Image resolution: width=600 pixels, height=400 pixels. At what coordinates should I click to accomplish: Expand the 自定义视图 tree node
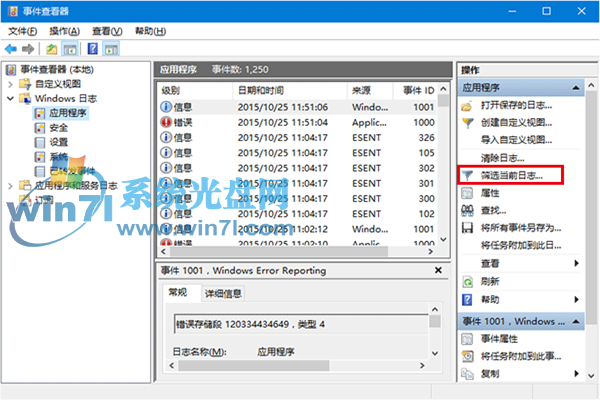pyautogui.click(x=11, y=84)
